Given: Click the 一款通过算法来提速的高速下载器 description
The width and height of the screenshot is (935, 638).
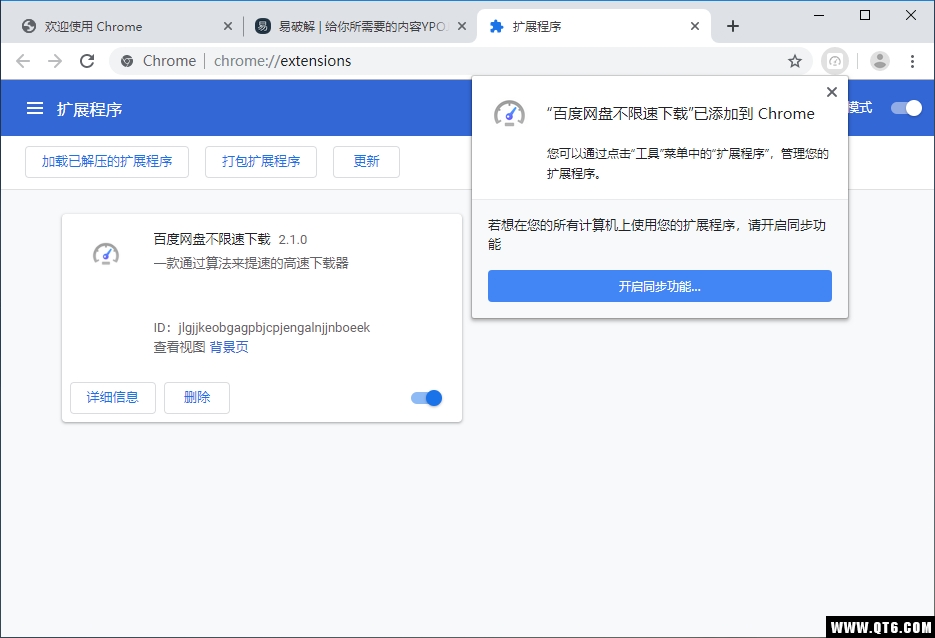Looking at the screenshot, I should point(251,263).
